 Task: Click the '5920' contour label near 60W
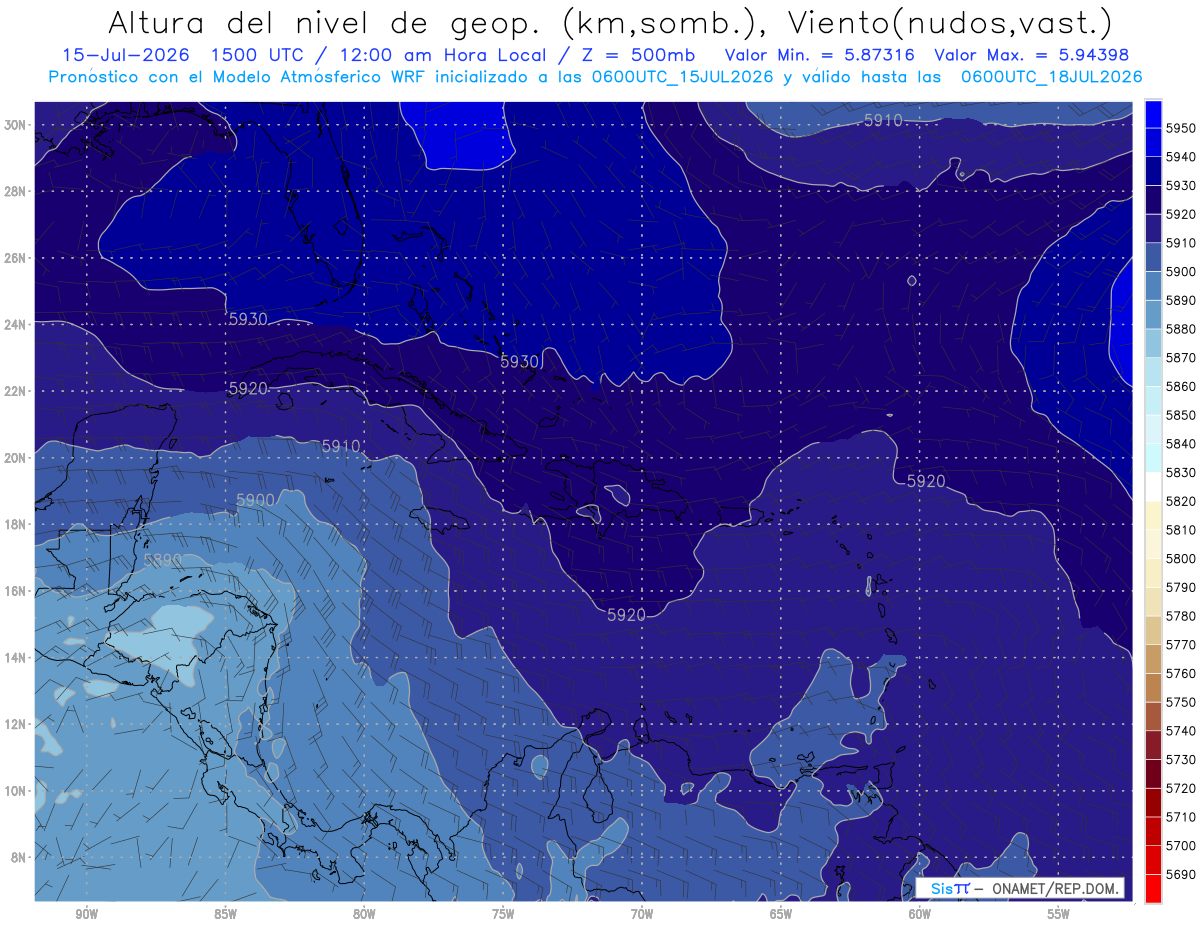coord(926,481)
